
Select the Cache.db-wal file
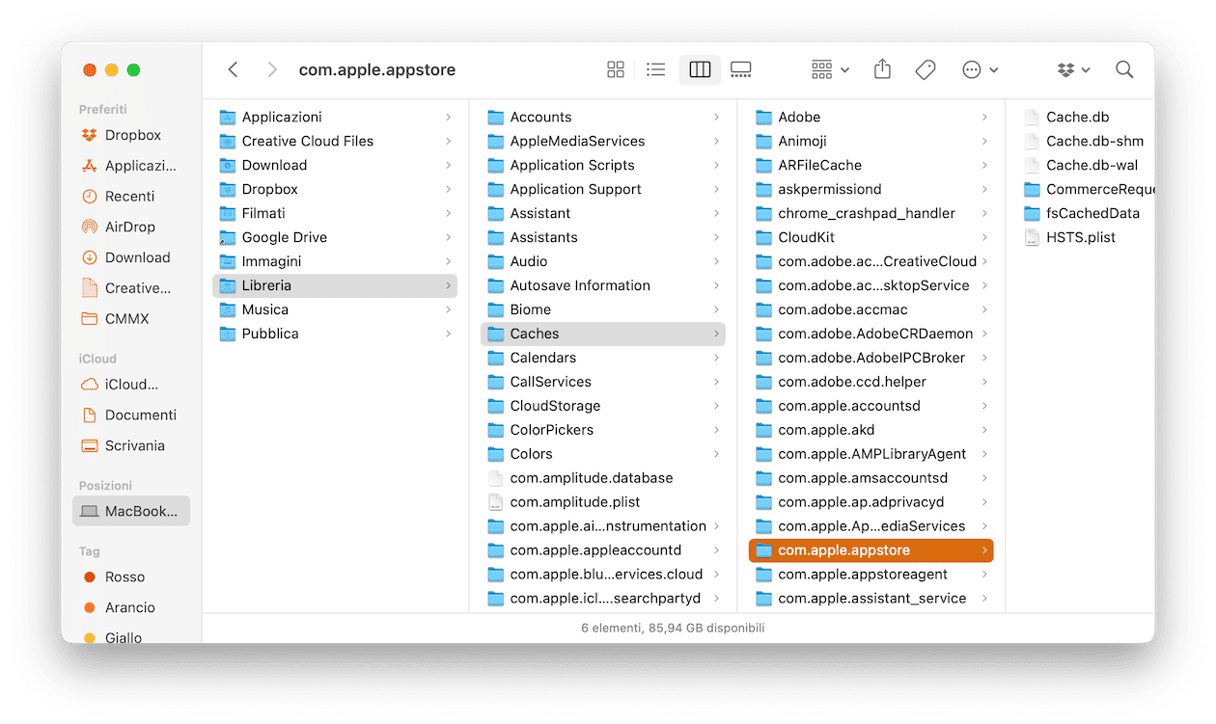1086,165
